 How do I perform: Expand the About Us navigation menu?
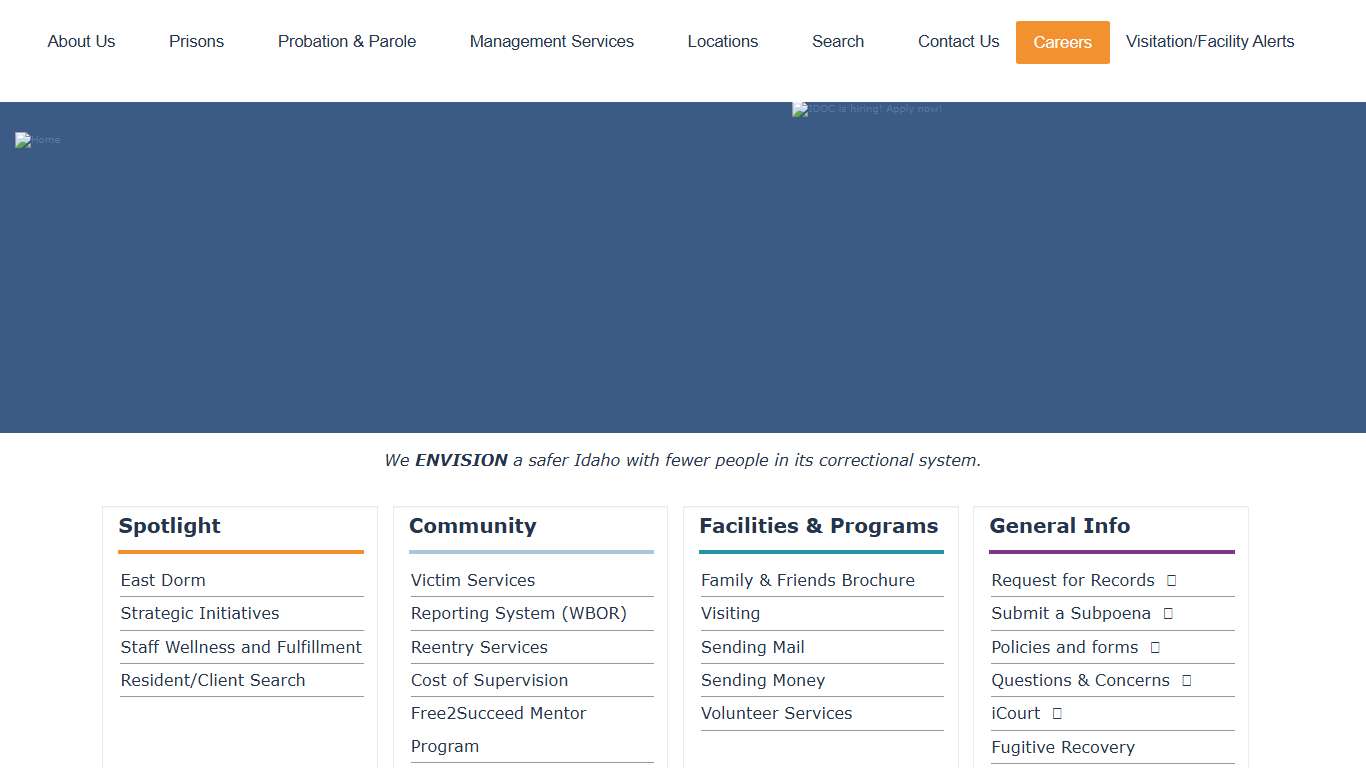tap(81, 42)
